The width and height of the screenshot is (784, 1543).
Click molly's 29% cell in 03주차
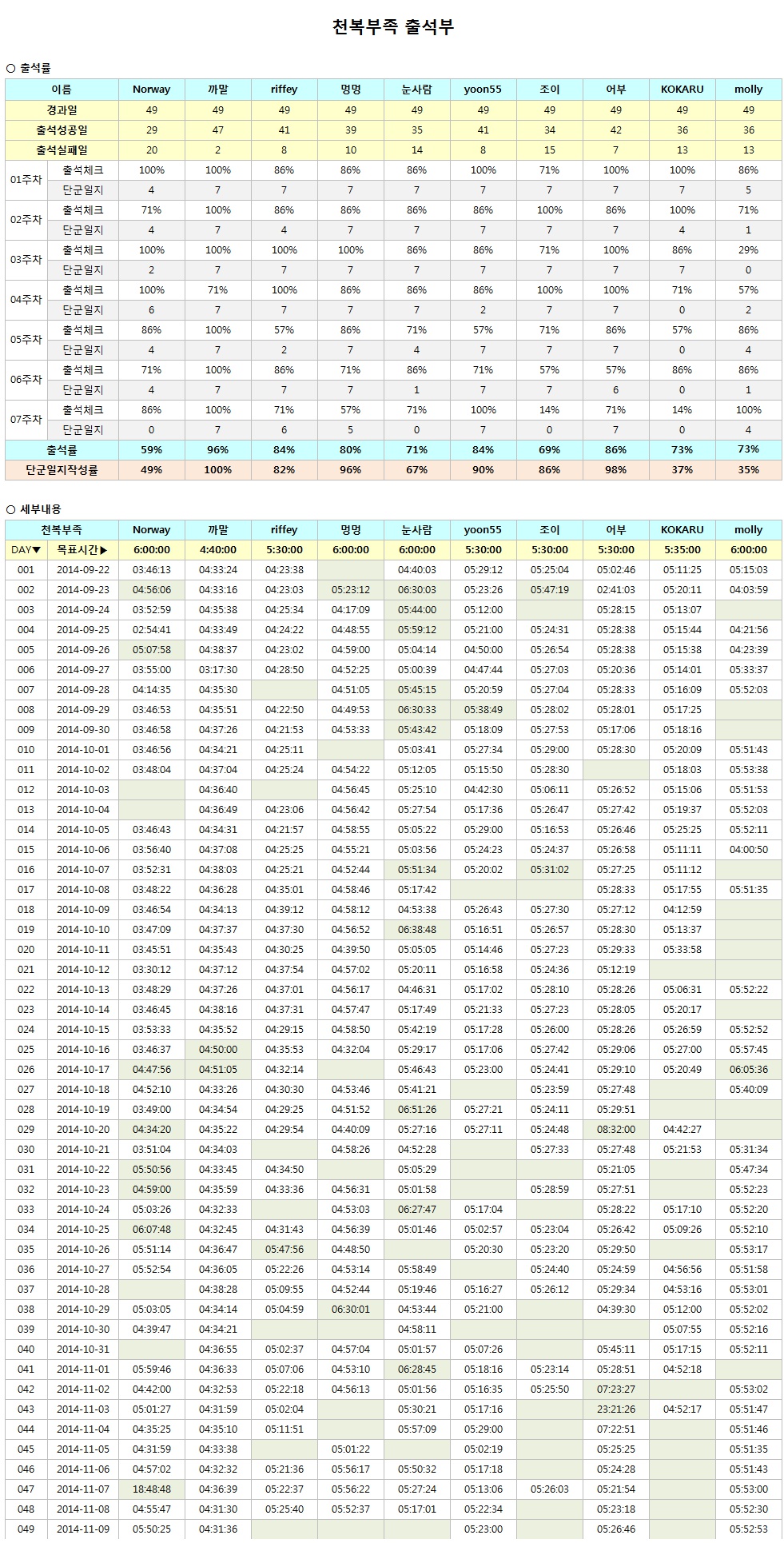(748, 250)
